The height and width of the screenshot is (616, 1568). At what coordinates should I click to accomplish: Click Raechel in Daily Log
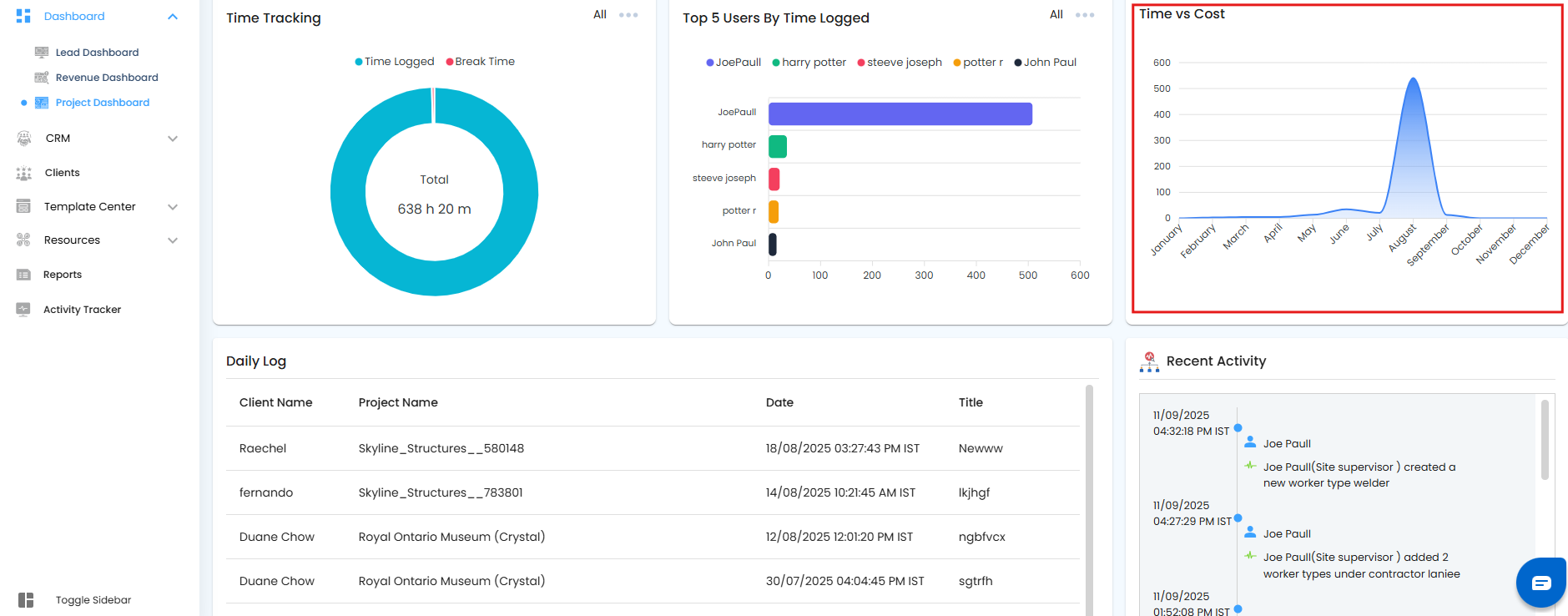tap(263, 448)
